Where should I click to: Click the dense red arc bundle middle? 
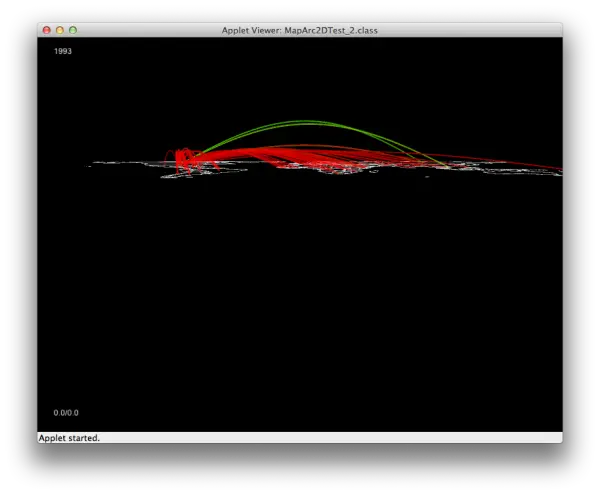306,155
